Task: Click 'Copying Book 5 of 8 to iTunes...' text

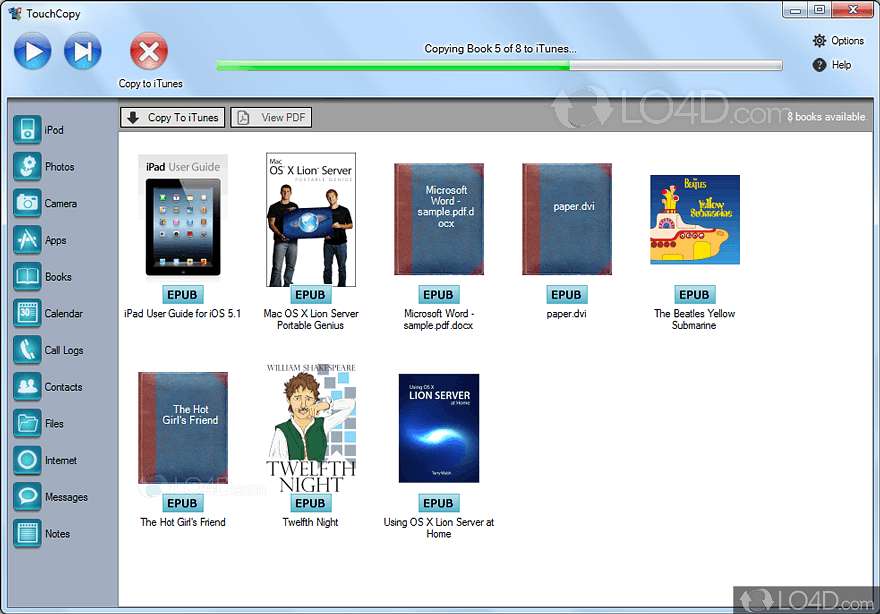Action: tap(500, 48)
